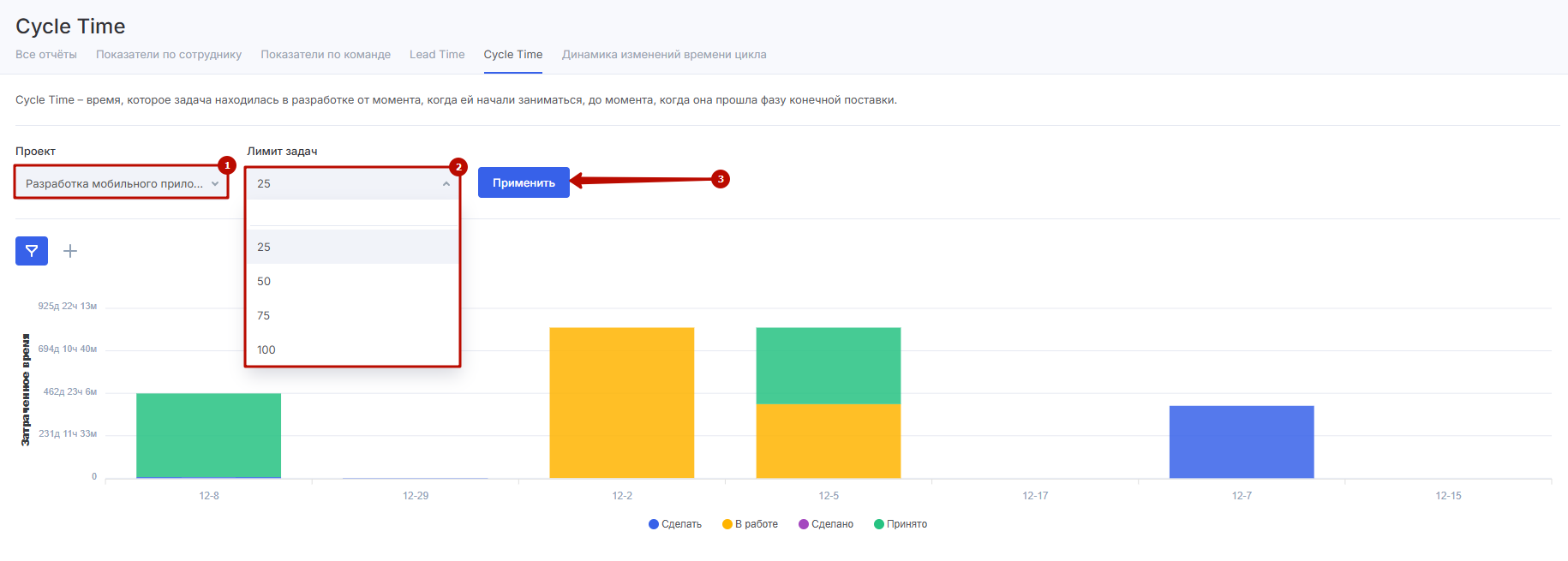Toggle the В работе legend series
The width and height of the screenshot is (1568, 561).
click(x=751, y=524)
